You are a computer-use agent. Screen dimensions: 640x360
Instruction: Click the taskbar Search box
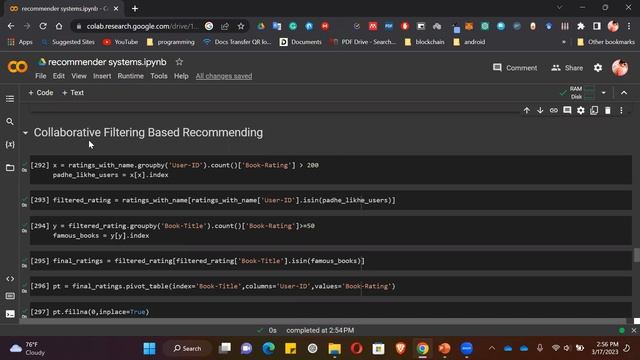187,349
